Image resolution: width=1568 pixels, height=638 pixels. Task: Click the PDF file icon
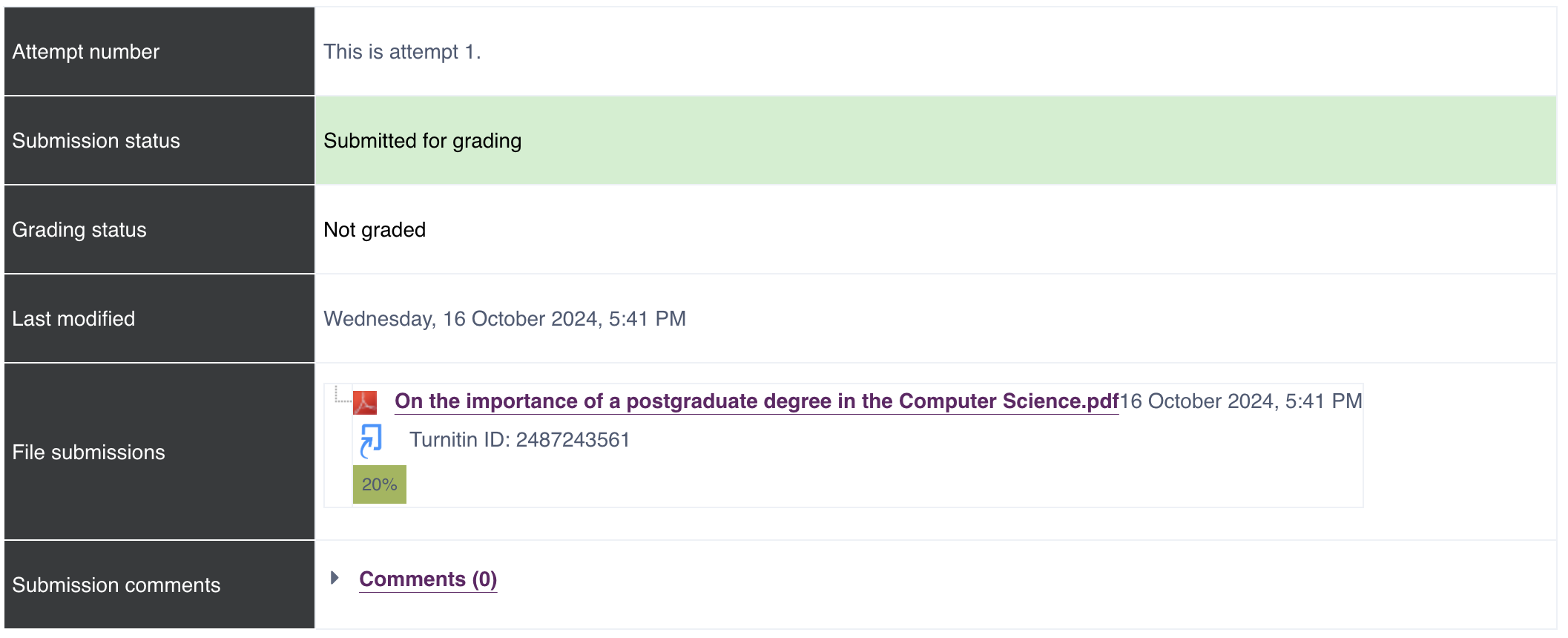point(364,402)
